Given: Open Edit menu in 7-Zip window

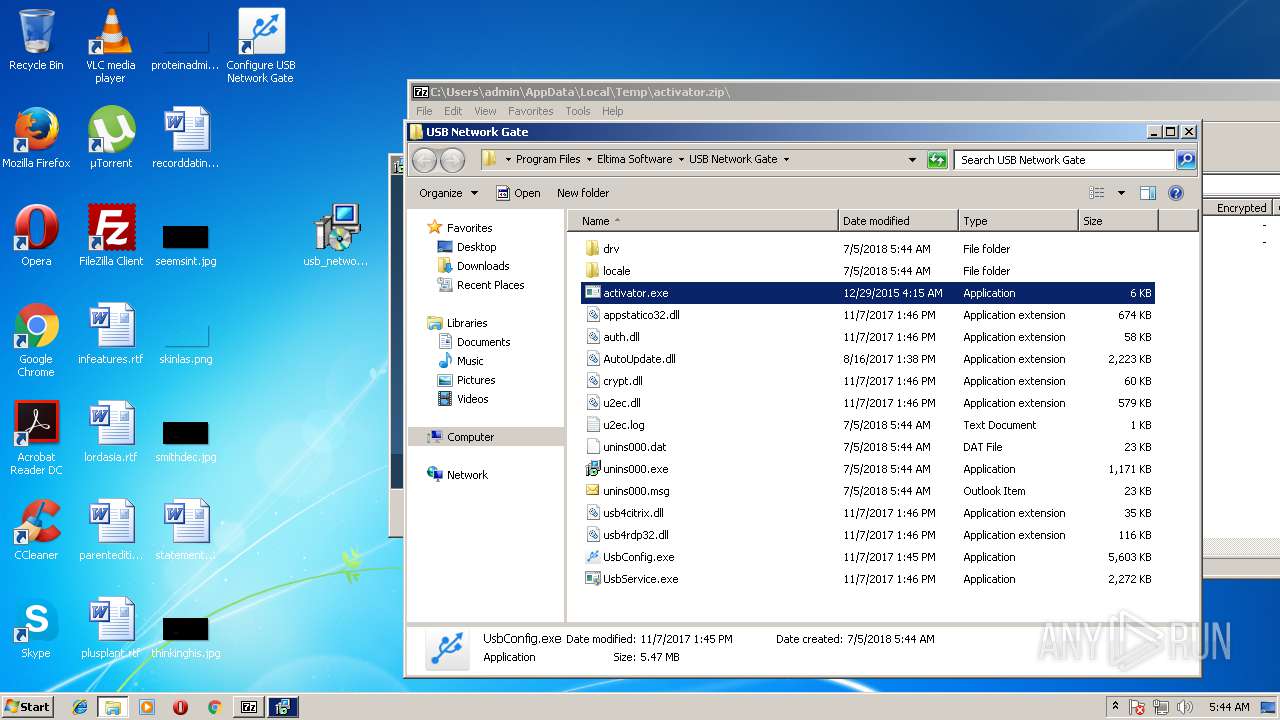Looking at the screenshot, I should (x=453, y=111).
